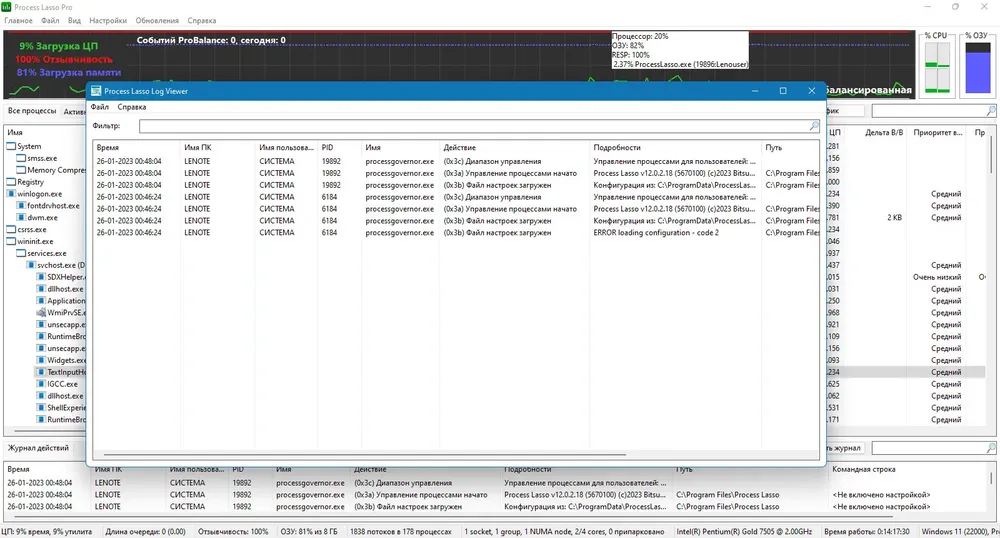The height and width of the screenshot is (538, 1000).
Task: Click the Process Lasso Log Viewer window icon
Action: click(x=97, y=91)
